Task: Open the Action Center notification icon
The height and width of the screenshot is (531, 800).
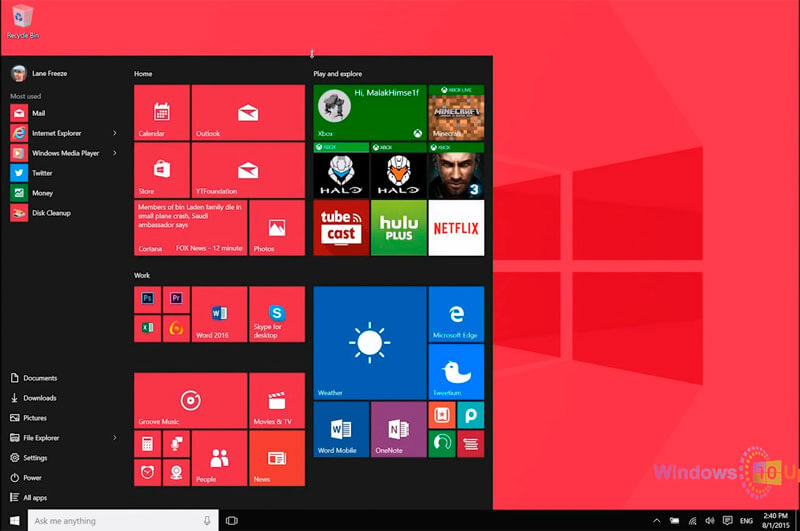Action: (728, 521)
